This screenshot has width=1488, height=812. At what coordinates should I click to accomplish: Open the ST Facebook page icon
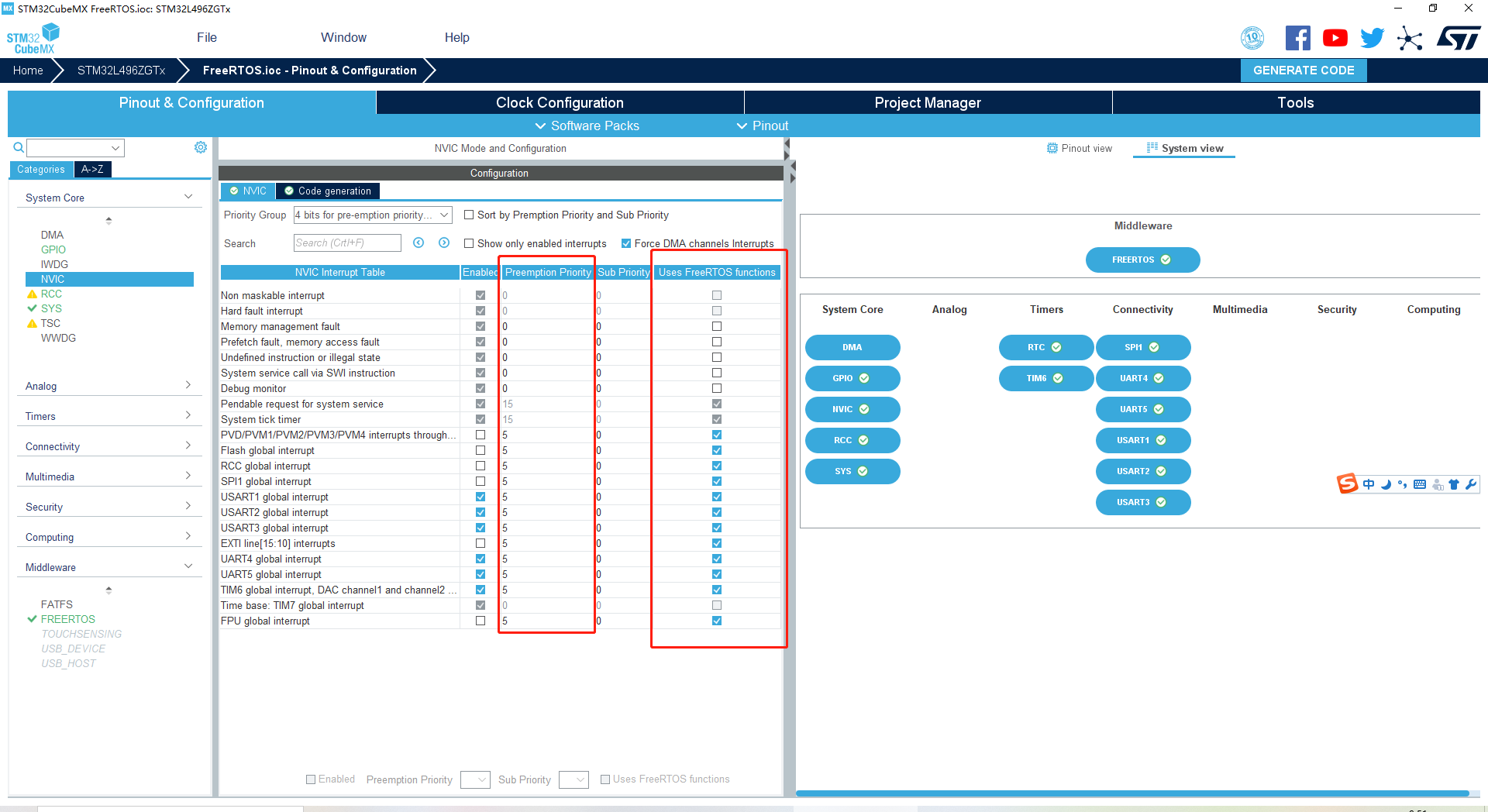pyautogui.click(x=1298, y=38)
